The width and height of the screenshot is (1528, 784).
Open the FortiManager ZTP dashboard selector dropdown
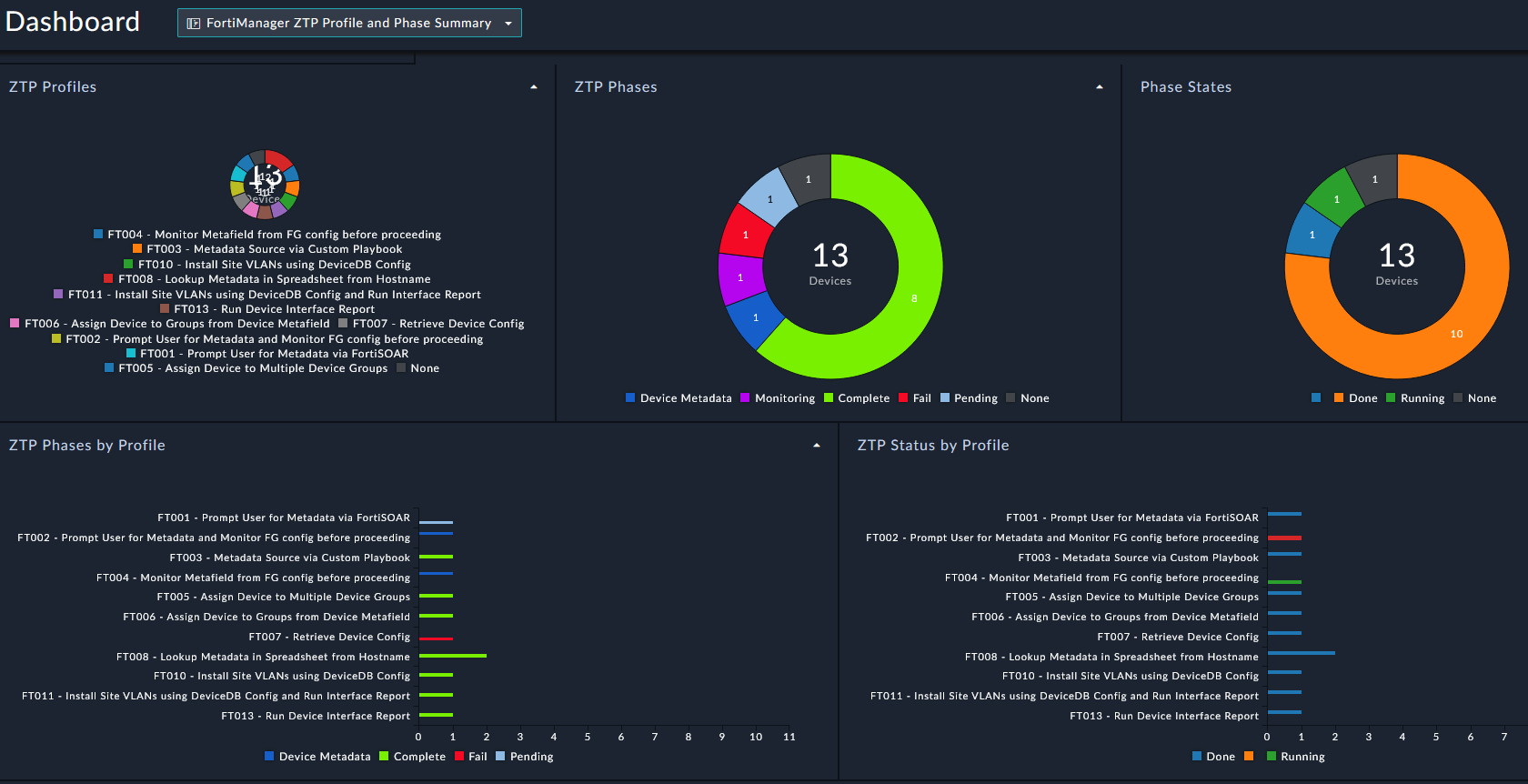click(x=349, y=23)
